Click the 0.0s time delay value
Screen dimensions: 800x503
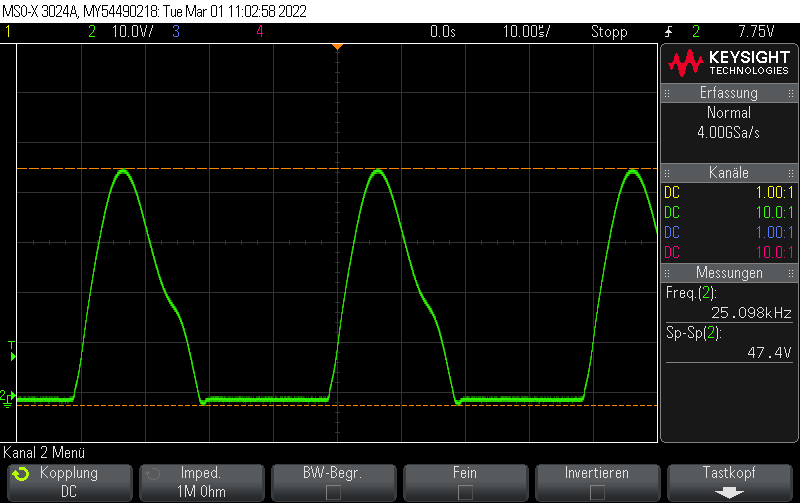pyautogui.click(x=443, y=32)
